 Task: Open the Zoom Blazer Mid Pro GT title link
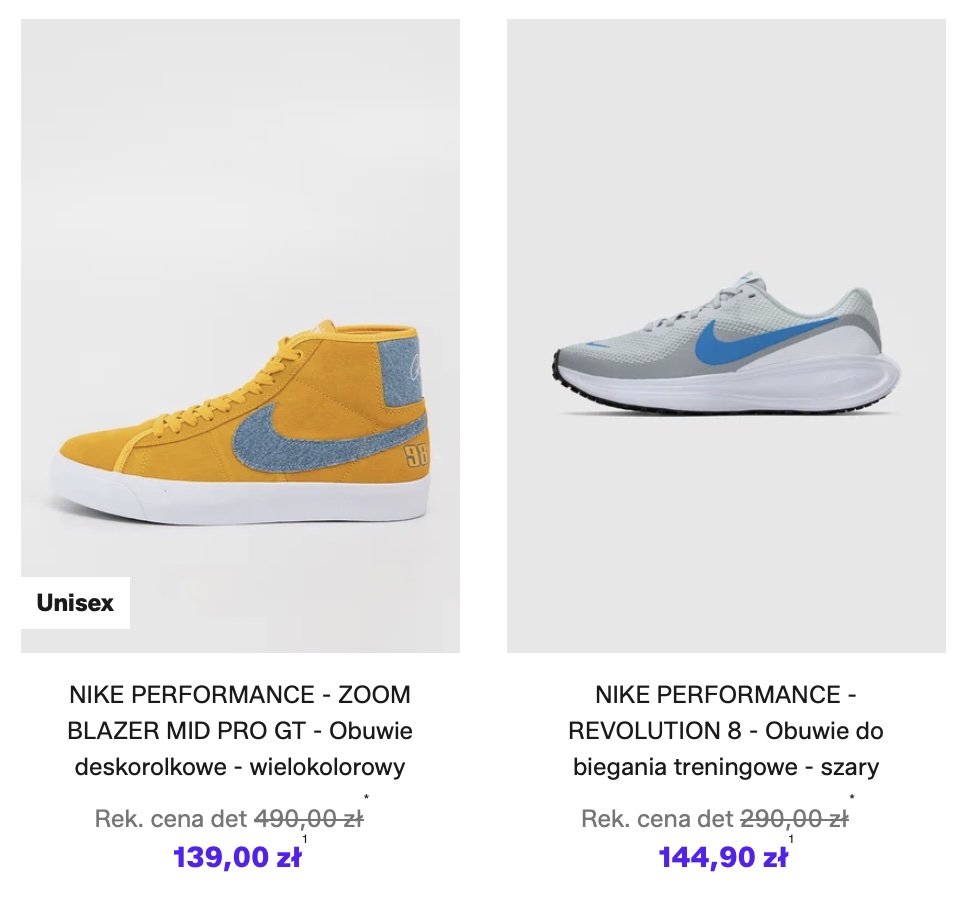pyautogui.click(x=240, y=731)
